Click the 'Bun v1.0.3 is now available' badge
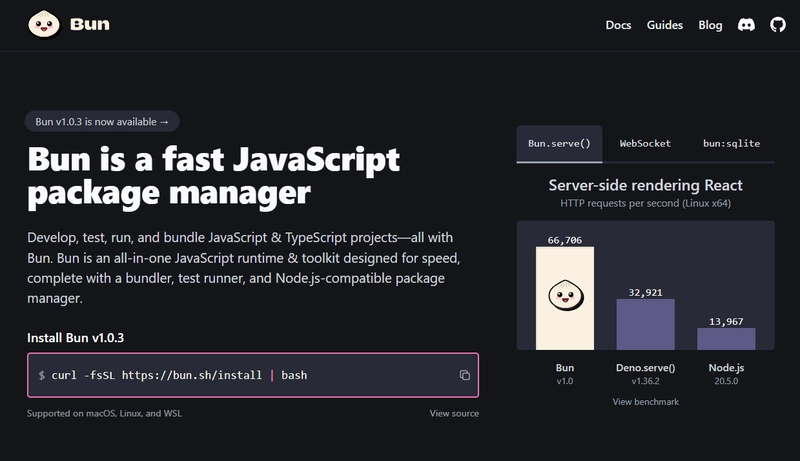The width and height of the screenshot is (800, 461). click(102, 121)
